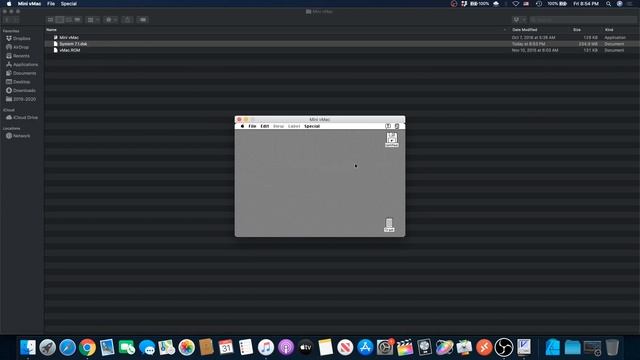This screenshot has height=360, width=640.
Task: Sort Finder list by Kind column
Action: point(609,30)
